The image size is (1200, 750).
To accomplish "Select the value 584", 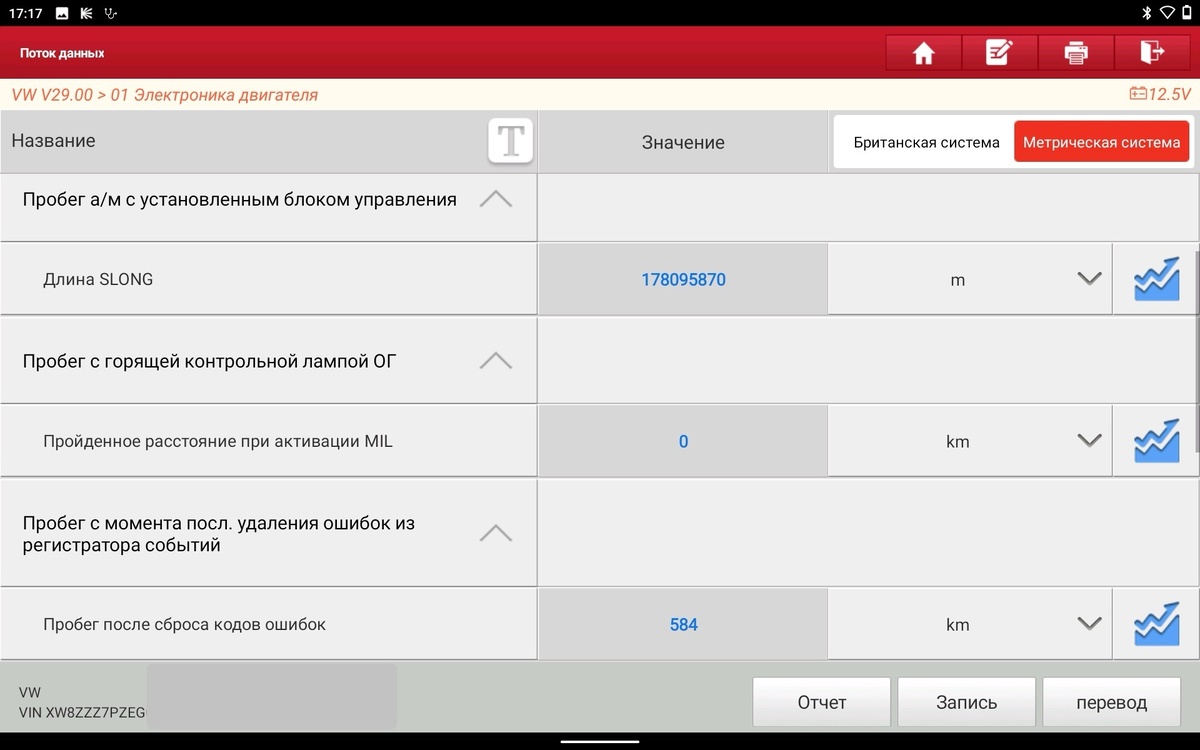I will coord(683,624).
